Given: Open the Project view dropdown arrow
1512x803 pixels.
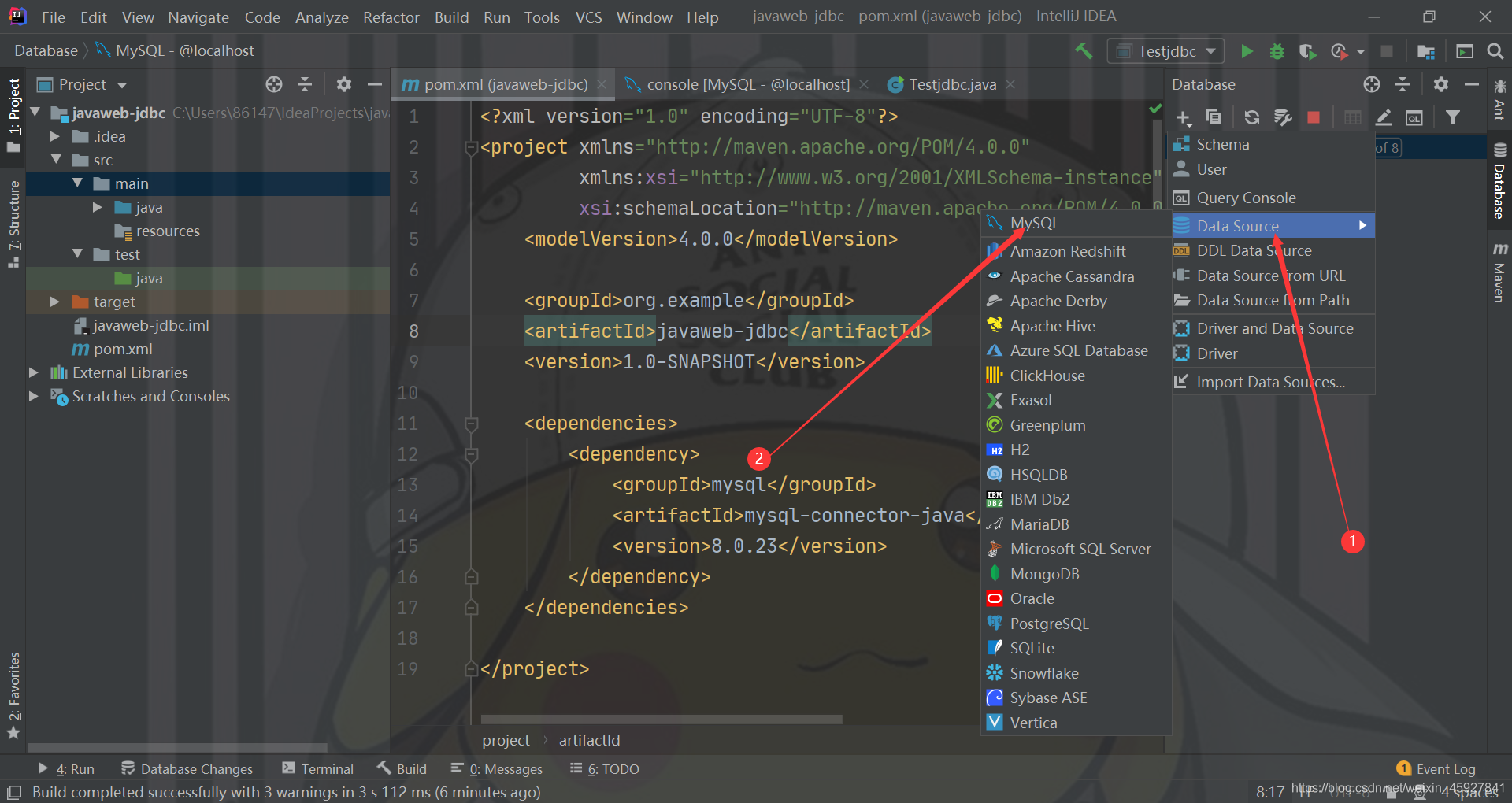Looking at the screenshot, I should (122, 85).
